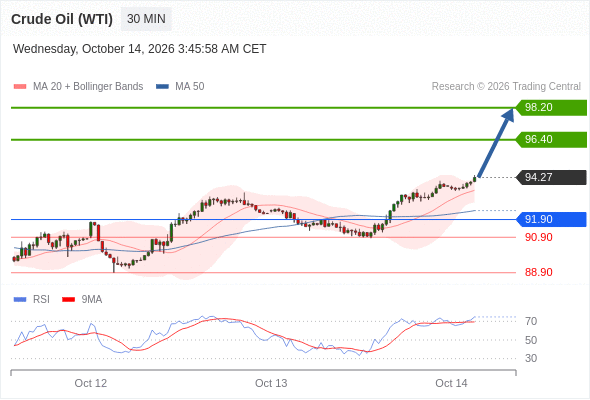Click the 9MA legend label
Image resolution: width=590 pixels, height=400 pixels.
[x=92, y=300]
